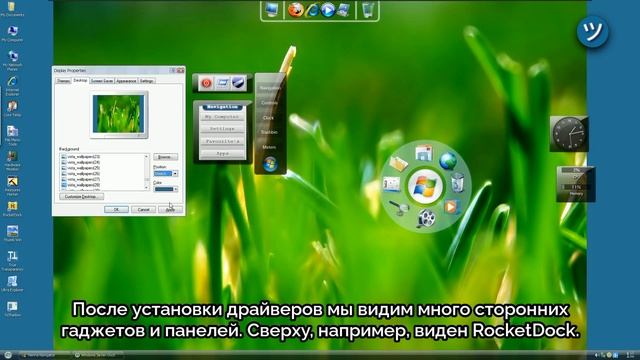Click the orange play icon in the circular dock

point(451,207)
